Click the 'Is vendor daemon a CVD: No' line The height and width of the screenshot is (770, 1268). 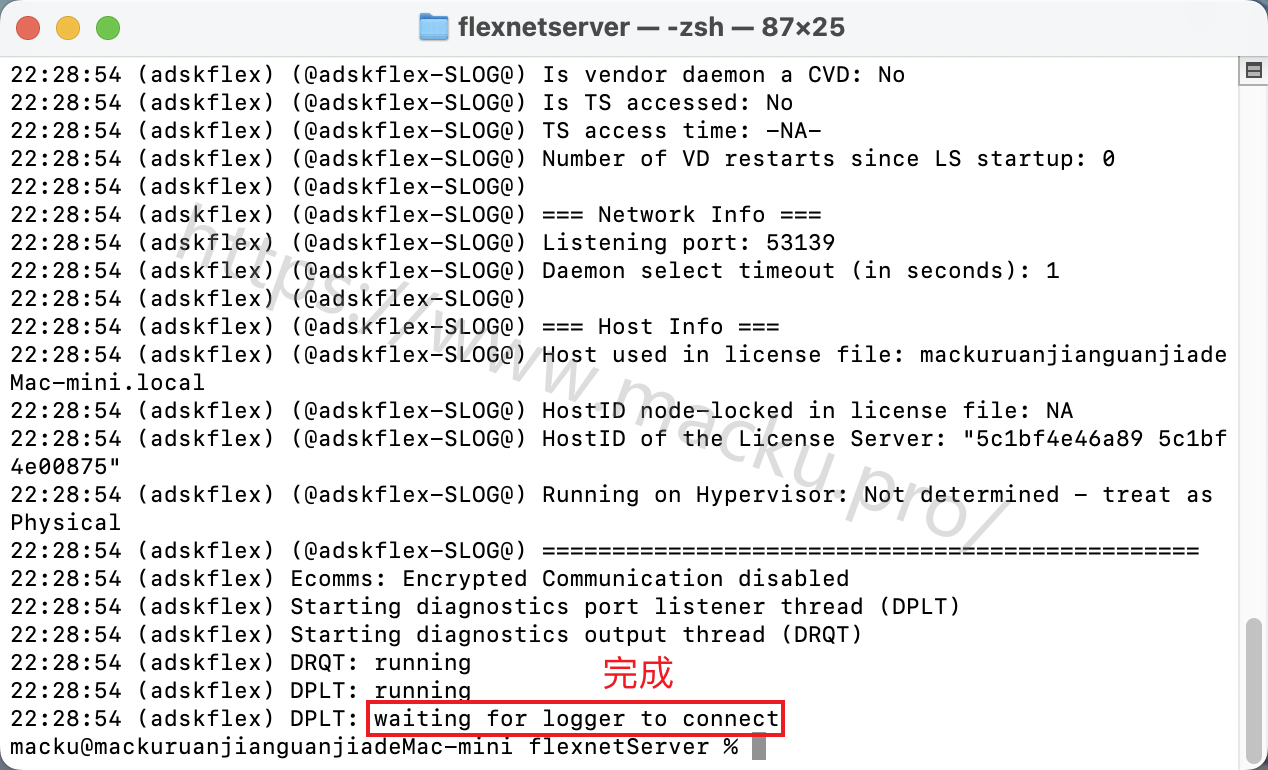723,75
